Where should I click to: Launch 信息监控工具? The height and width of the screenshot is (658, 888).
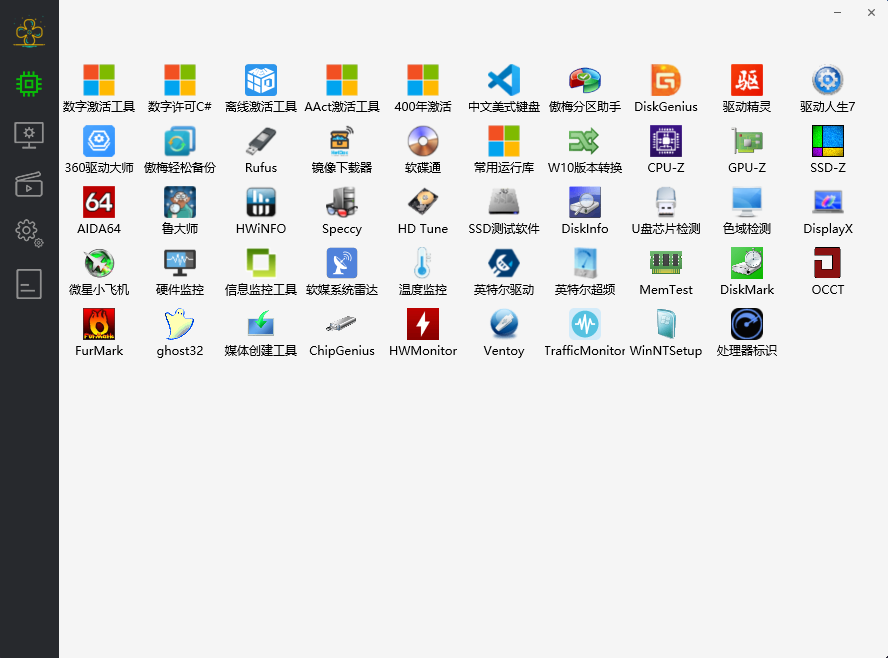pyautogui.click(x=261, y=272)
